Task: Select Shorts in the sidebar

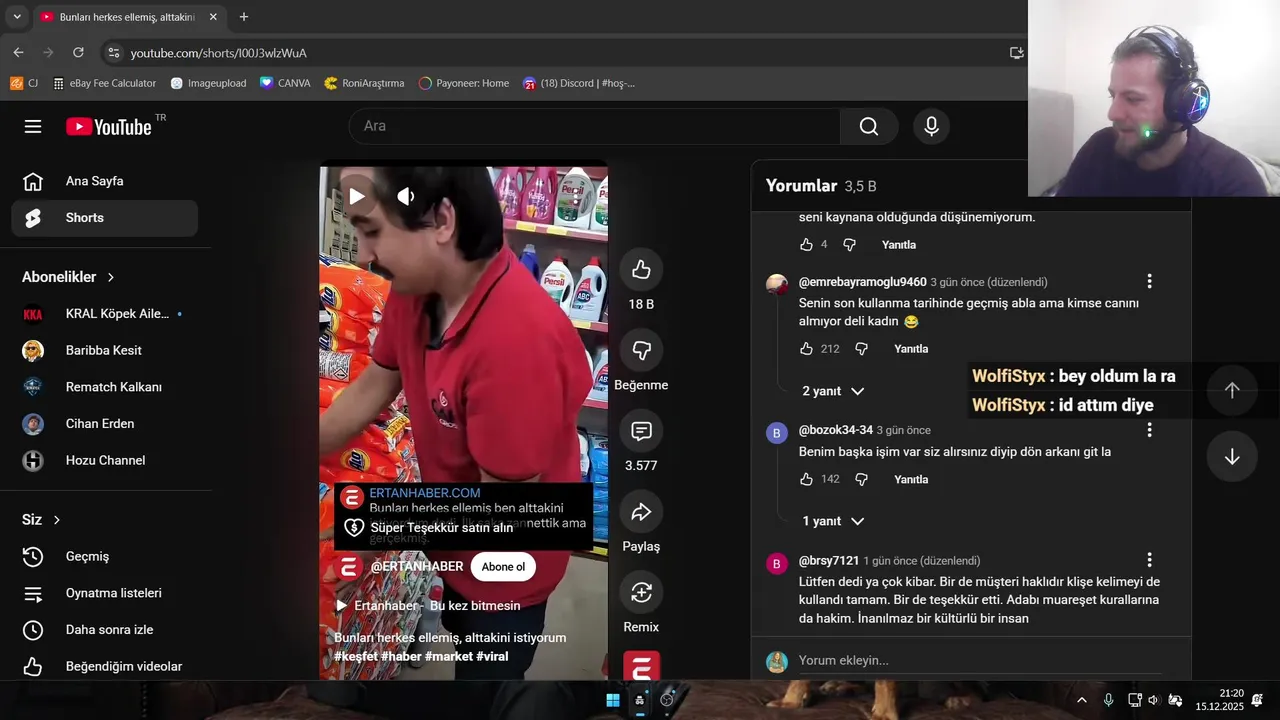Action: pos(104,218)
